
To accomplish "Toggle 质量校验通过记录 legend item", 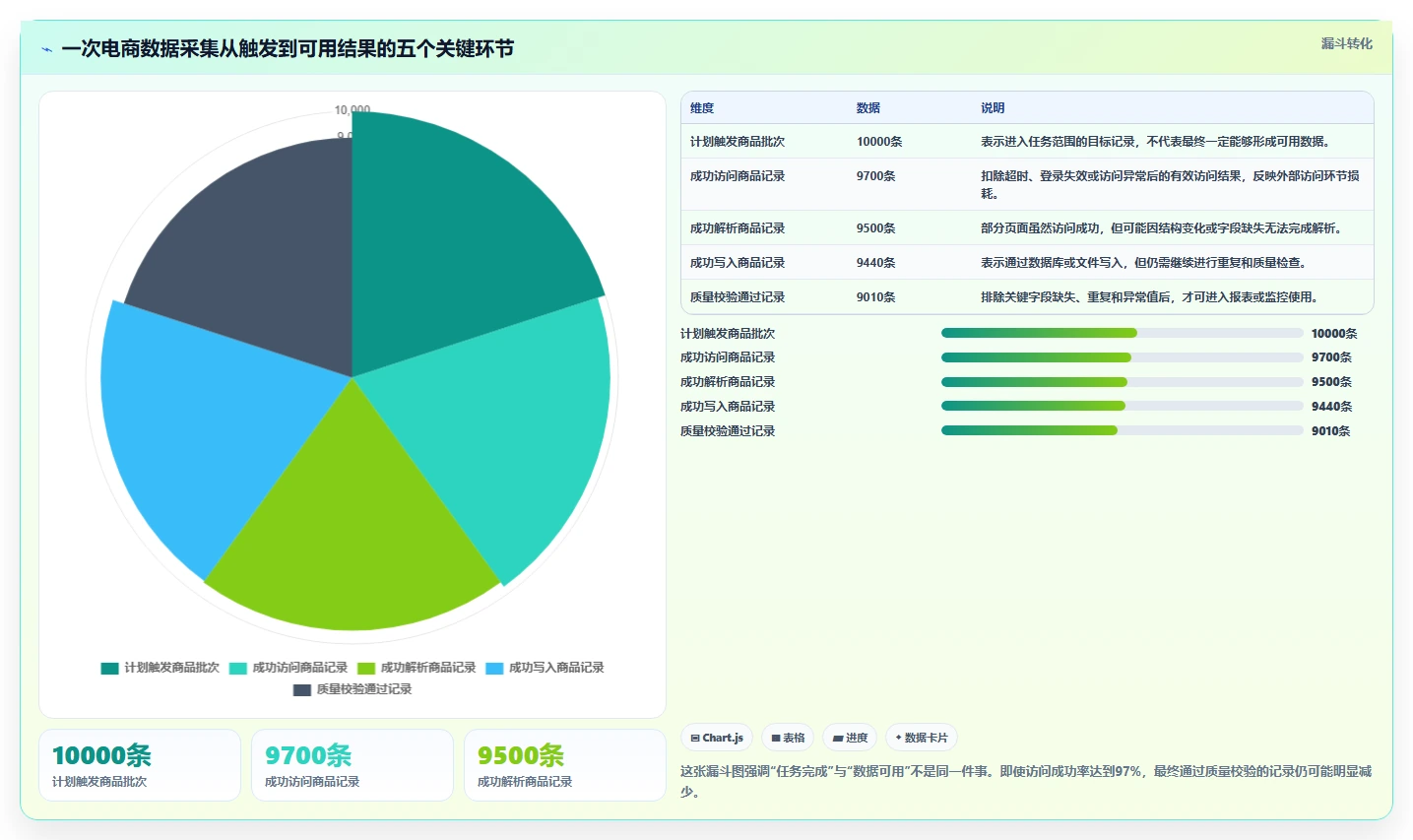I will tap(353, 689).
